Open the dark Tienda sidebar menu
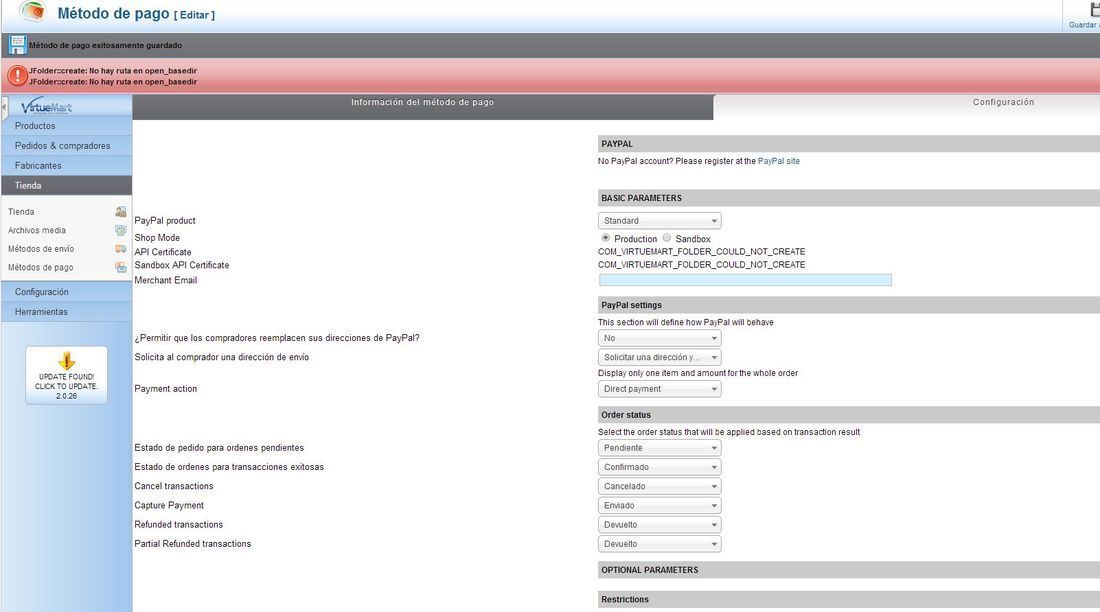The height and width of the screenshot is (612, 1100). tap(67, 185)
